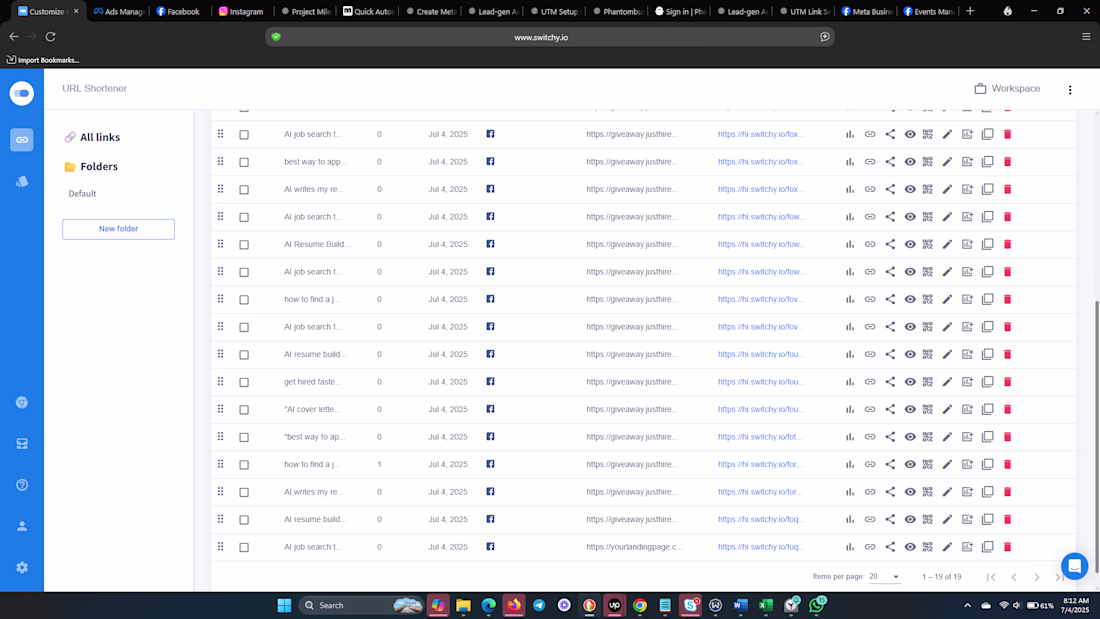
Task: Copy the short link for "get hired faste..." row
Action: coord(870,382)
